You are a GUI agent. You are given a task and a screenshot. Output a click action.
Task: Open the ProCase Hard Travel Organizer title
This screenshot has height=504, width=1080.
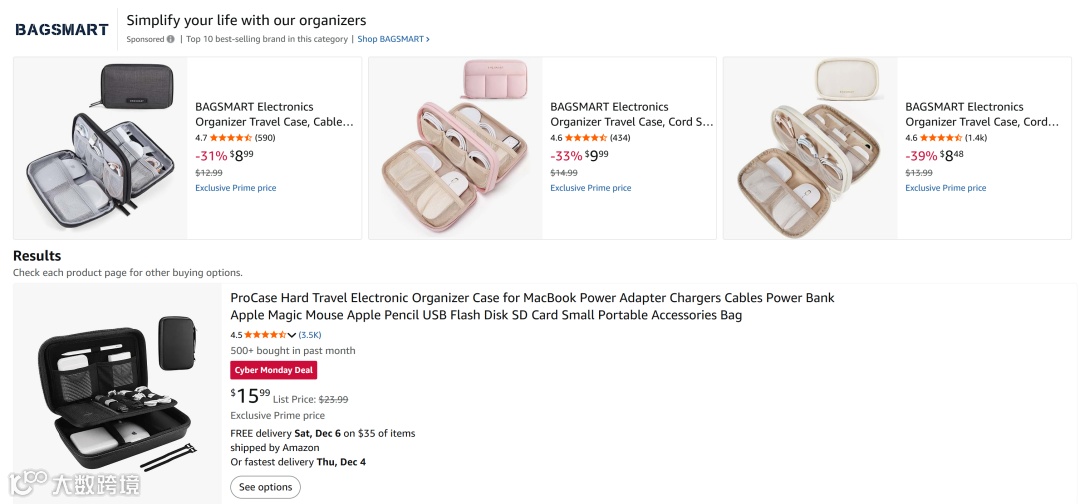click(x=532, y=306)
